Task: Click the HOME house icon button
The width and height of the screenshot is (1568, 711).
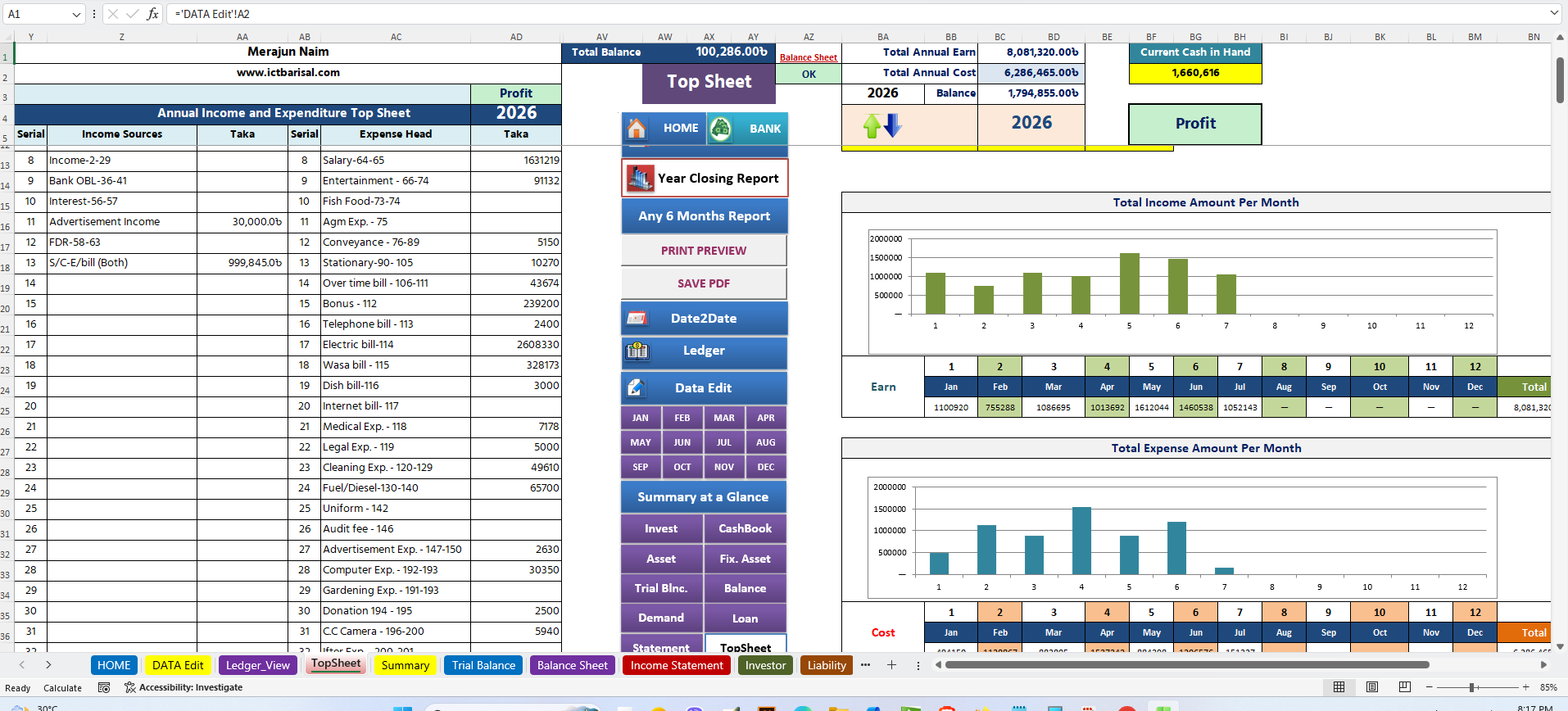Action: pyautogui.click(x=637, y=129)
